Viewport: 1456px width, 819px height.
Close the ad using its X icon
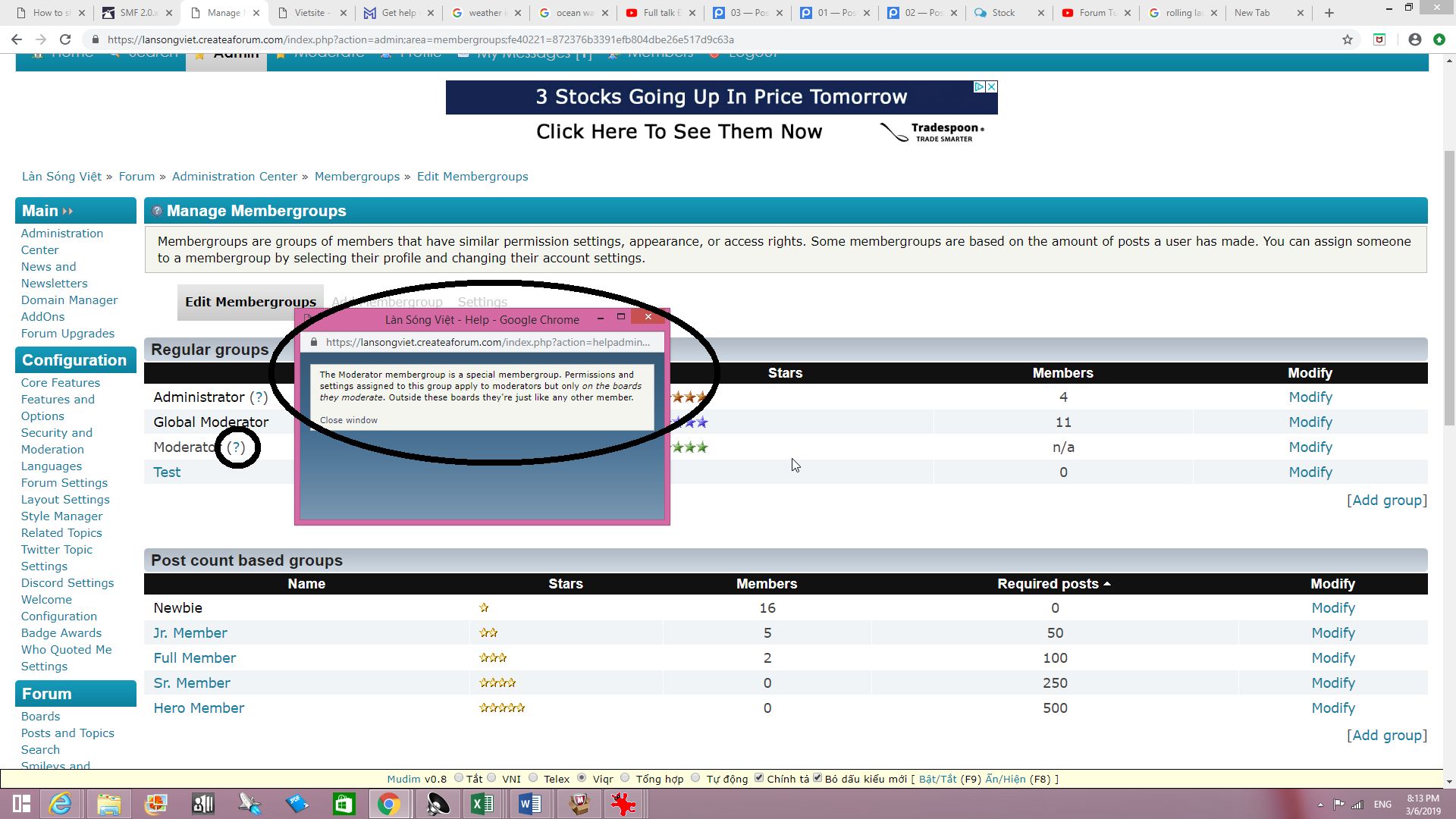(991, 87)
